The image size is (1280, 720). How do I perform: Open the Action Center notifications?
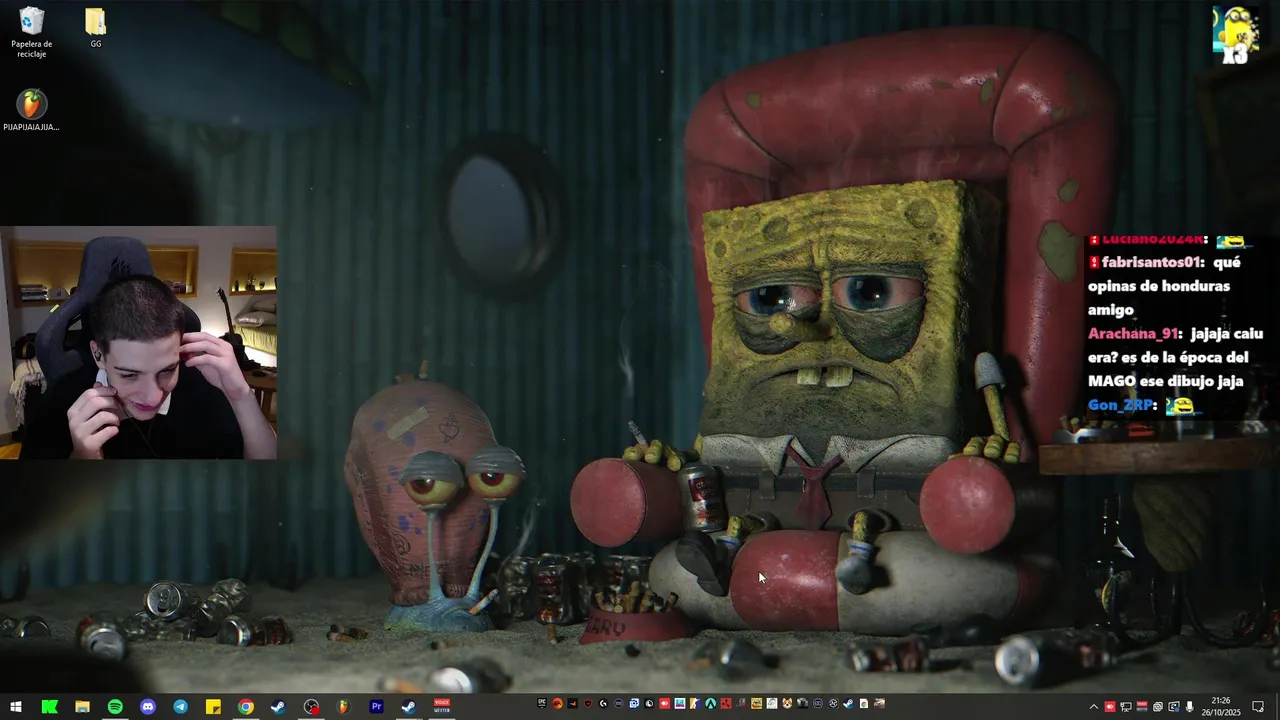(1258, 707)
